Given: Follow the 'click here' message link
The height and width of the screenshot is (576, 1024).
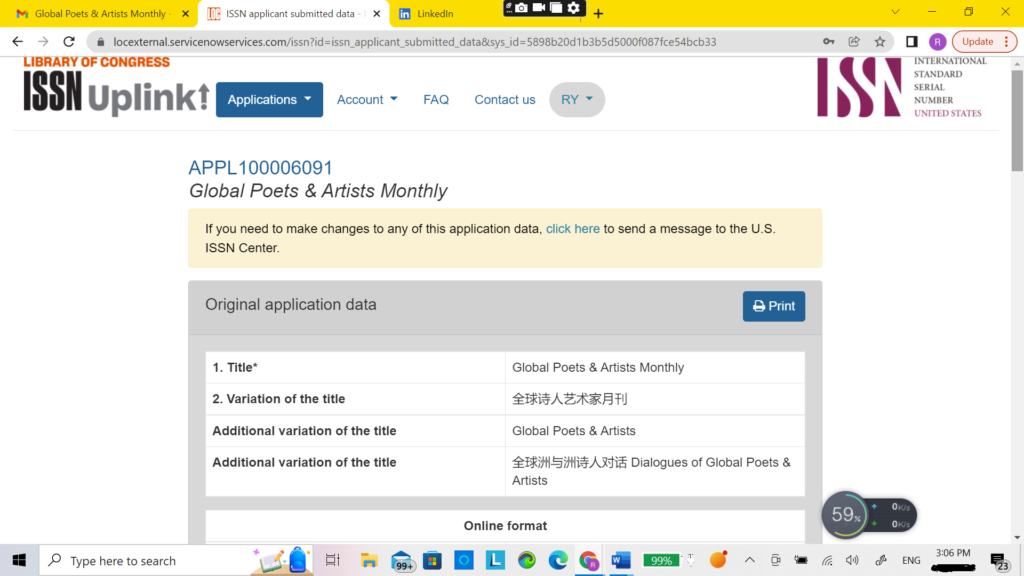Looking at the screenshot, I should pyautogui.click(x=573, y=229).
